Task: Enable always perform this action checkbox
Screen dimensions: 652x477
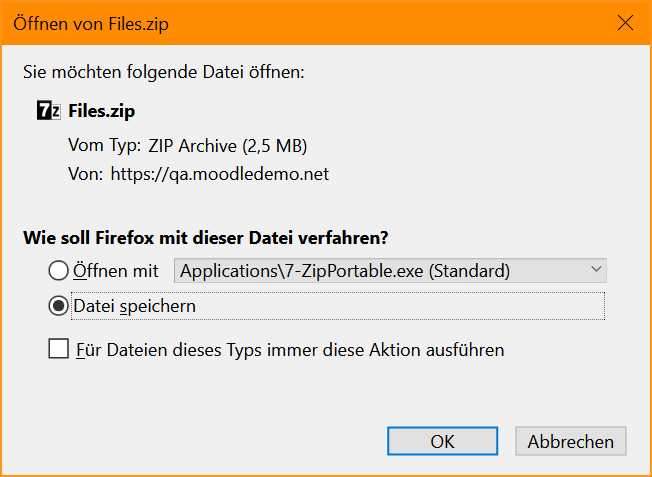Action: coord(59,348)
